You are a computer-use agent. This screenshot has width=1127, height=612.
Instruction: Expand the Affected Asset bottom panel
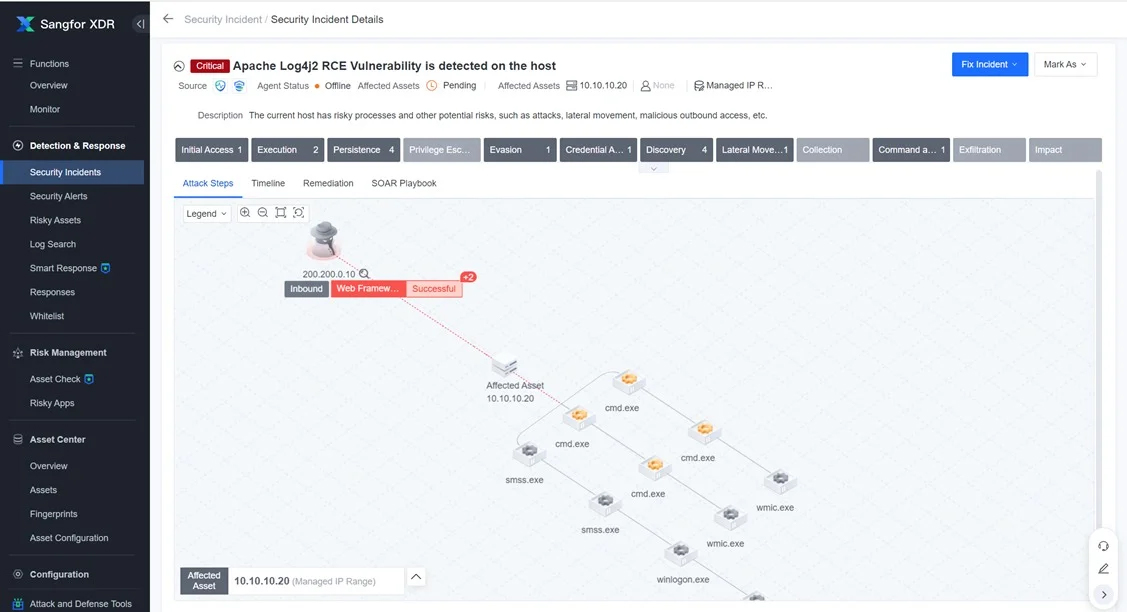pyautogui.click(x=417, y=577)
